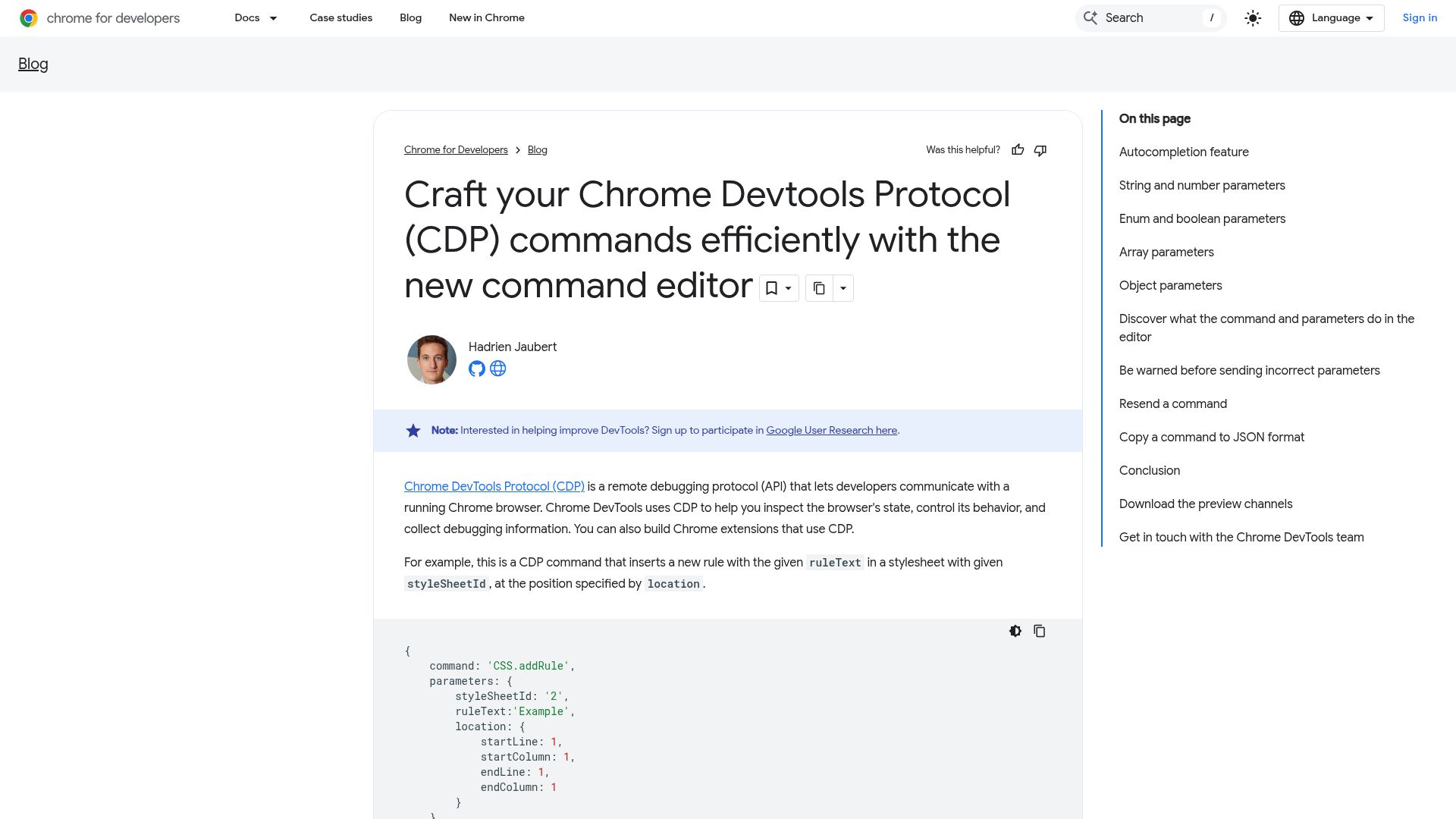Click the thumbs up helpful icon
1456x819 pixels.
click(x=1018, y=150)
